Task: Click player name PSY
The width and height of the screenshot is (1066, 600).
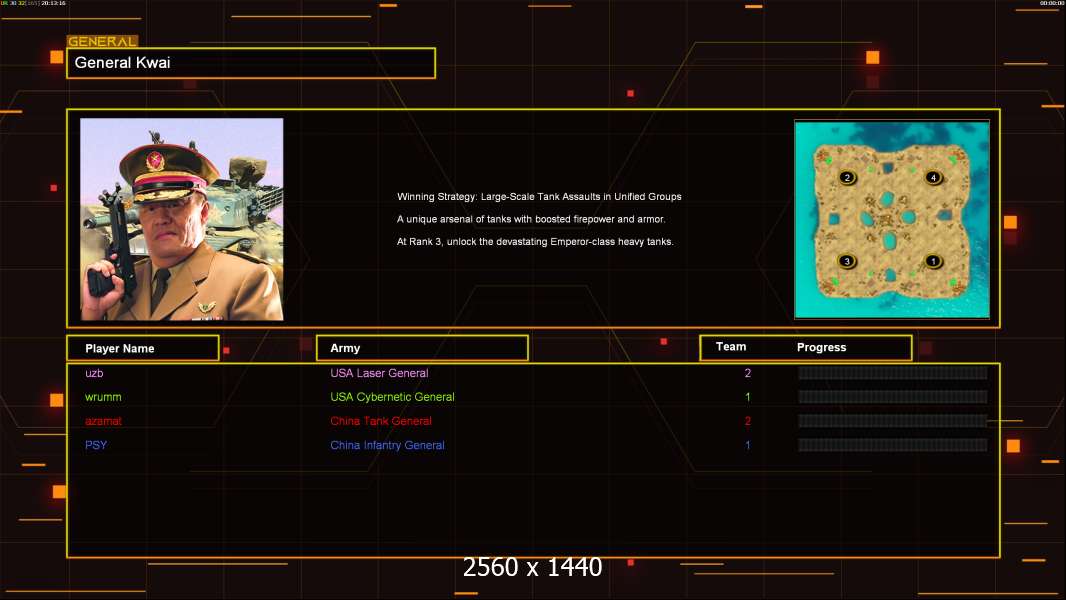Action: pos(96,445)
